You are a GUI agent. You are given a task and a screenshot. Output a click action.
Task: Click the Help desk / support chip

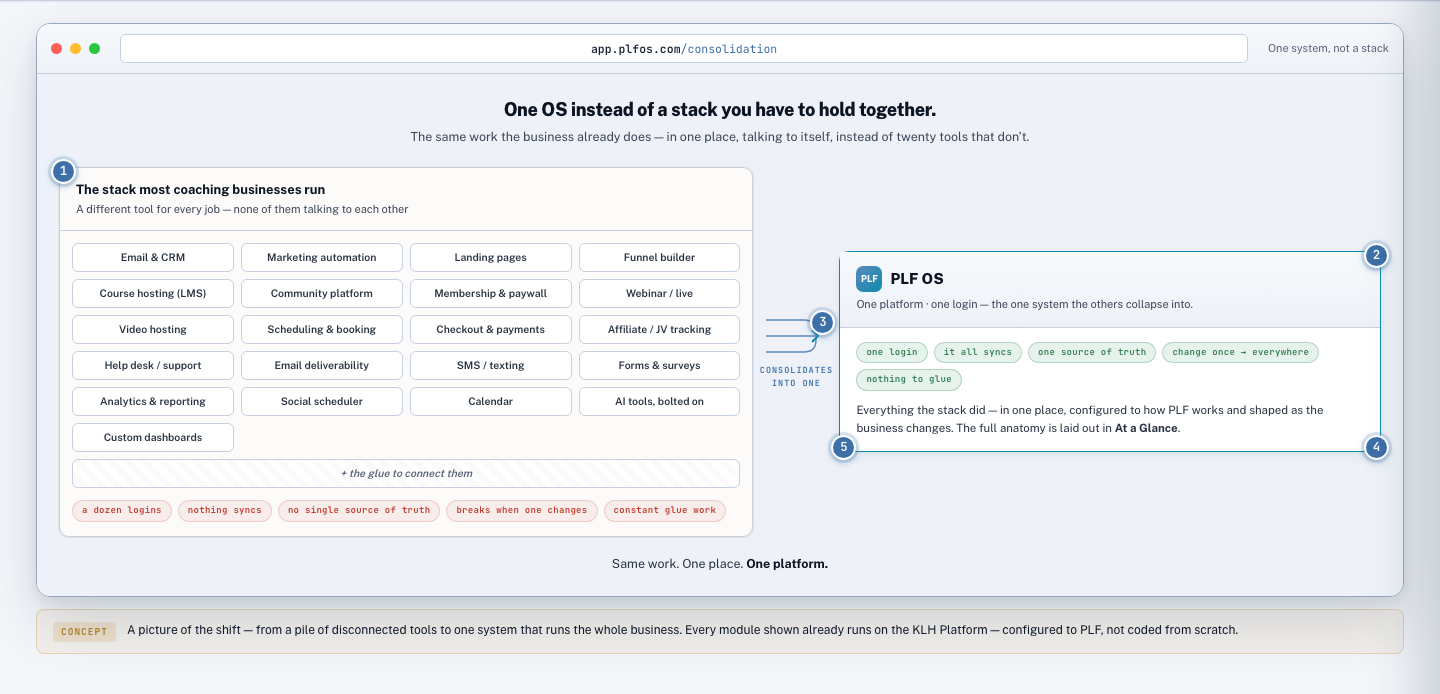(153, 365)
